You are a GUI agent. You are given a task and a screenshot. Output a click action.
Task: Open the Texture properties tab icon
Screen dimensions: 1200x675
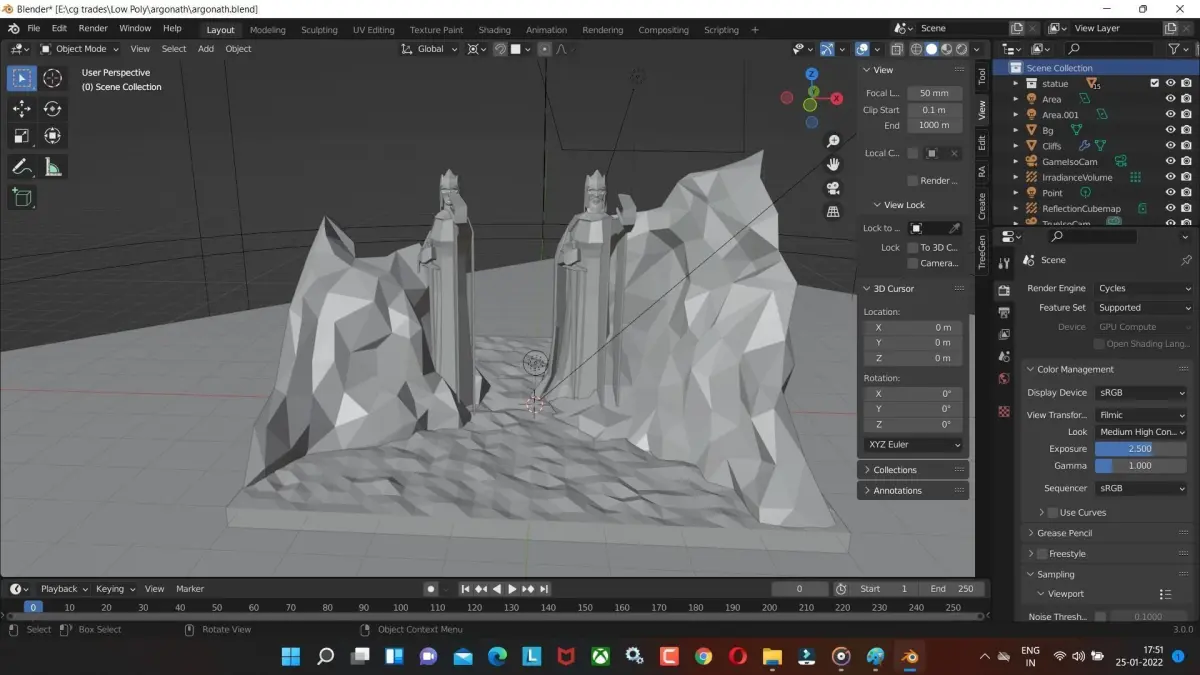[x=1004, y=411]
